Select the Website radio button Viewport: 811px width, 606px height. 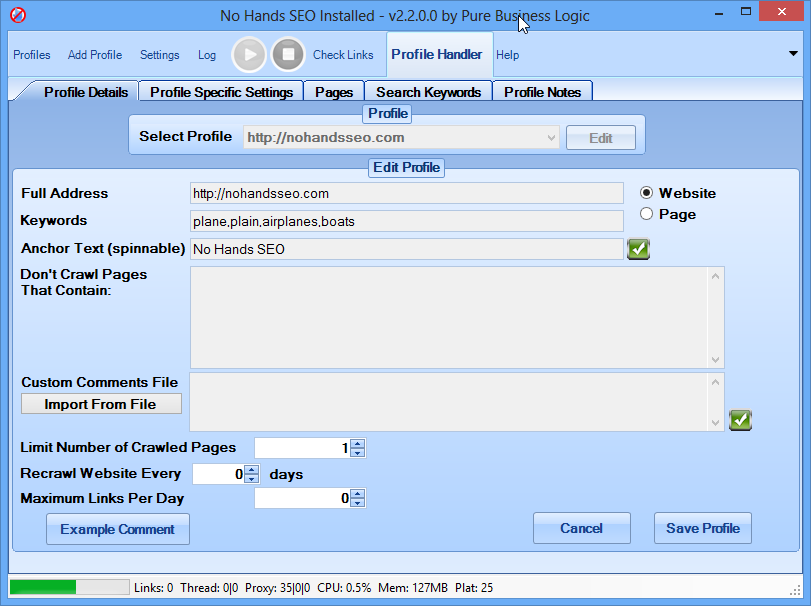646,193
